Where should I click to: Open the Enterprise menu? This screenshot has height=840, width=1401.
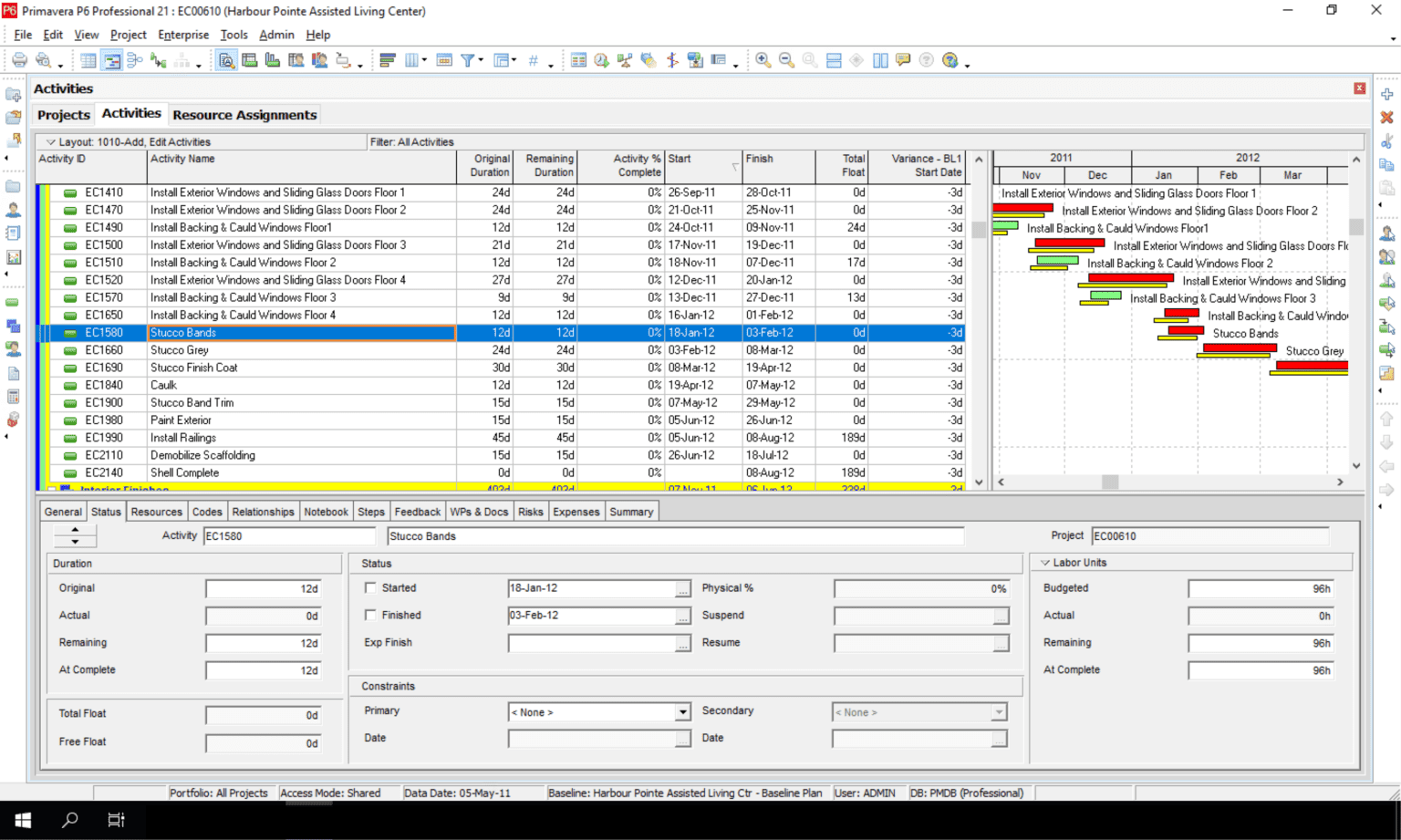click(182, 35)
